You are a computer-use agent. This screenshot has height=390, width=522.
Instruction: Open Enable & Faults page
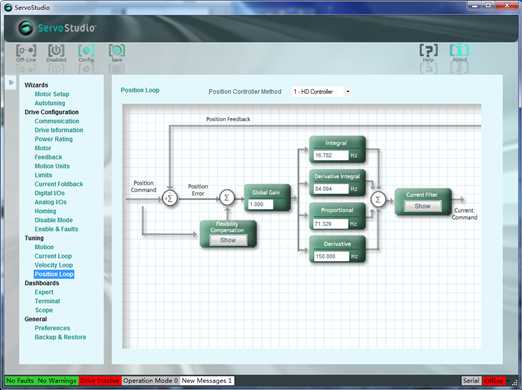point(56,229)
